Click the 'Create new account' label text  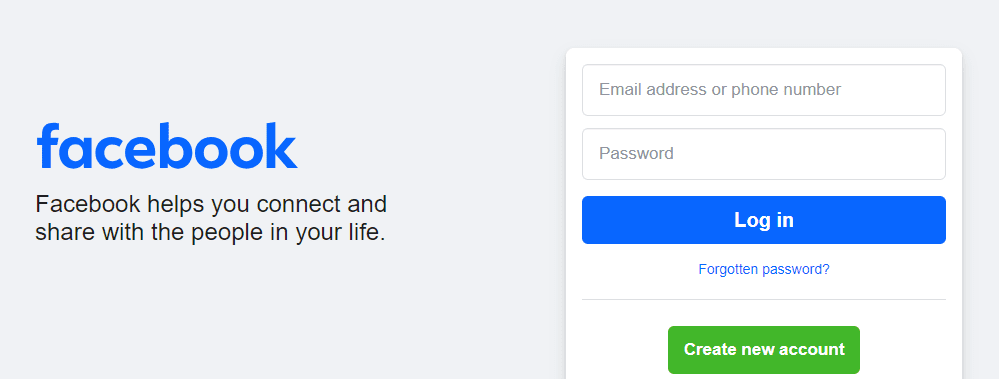(x=764, y=349)
